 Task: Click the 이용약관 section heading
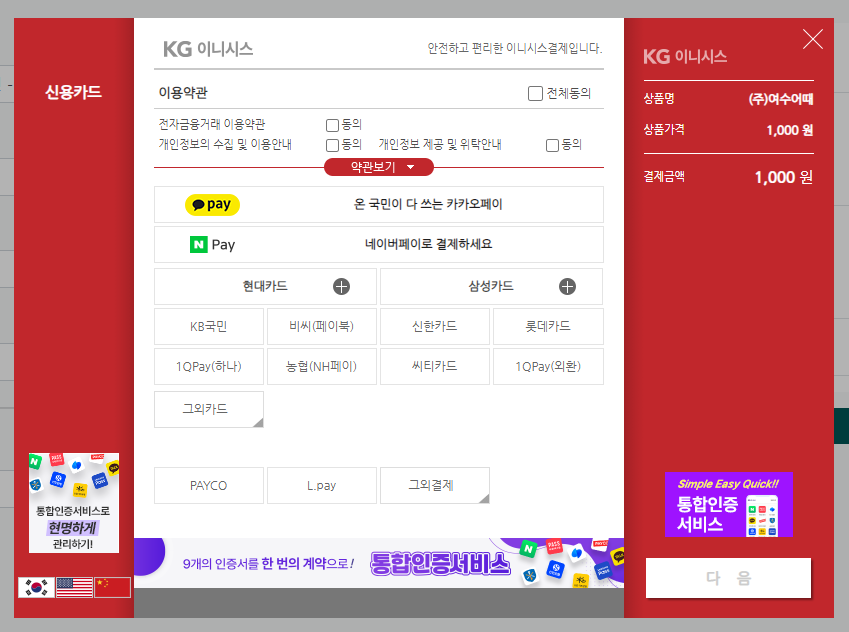click(x=183, y=93)
